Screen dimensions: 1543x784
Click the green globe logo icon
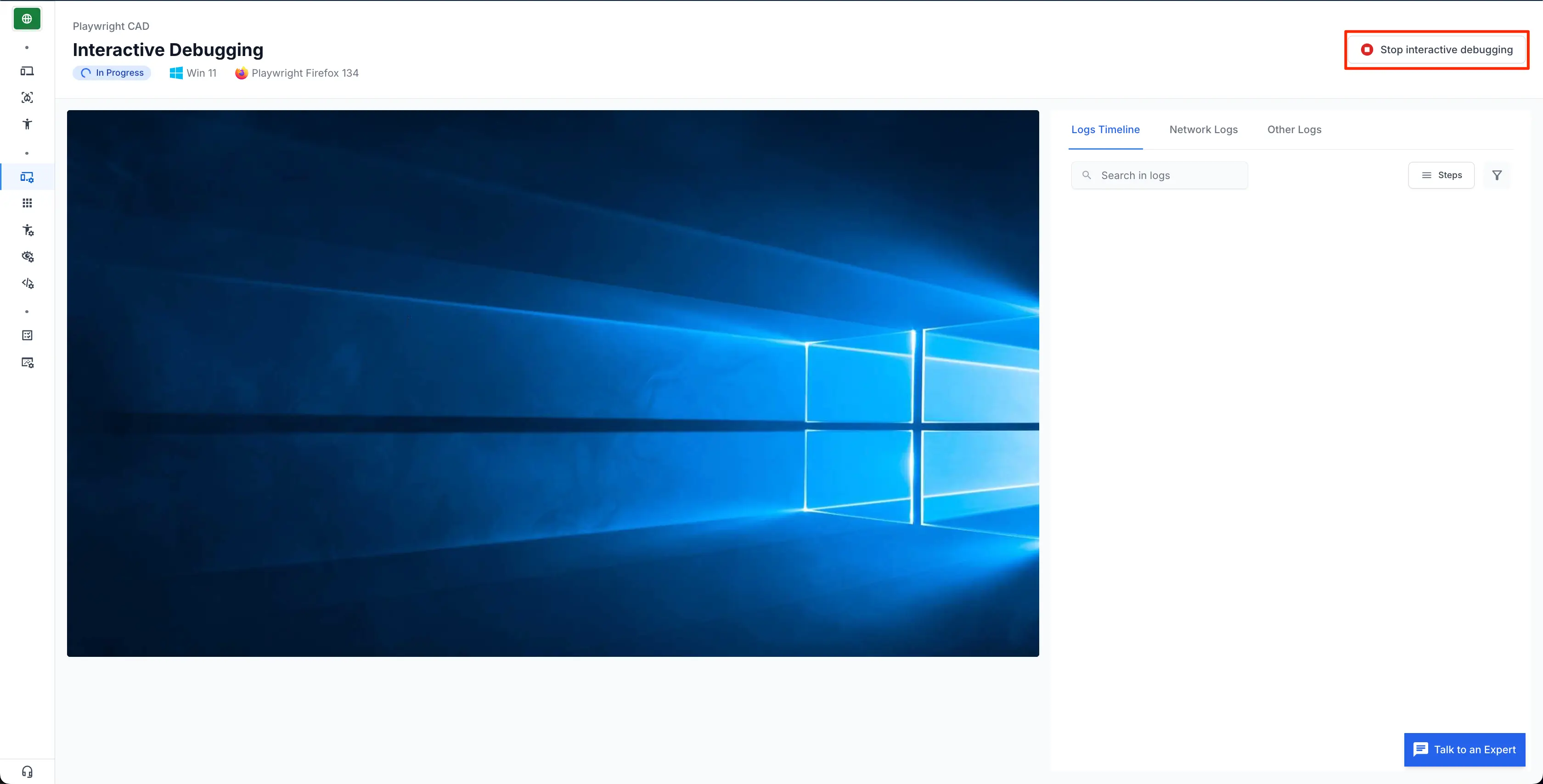tap(27, 18)
